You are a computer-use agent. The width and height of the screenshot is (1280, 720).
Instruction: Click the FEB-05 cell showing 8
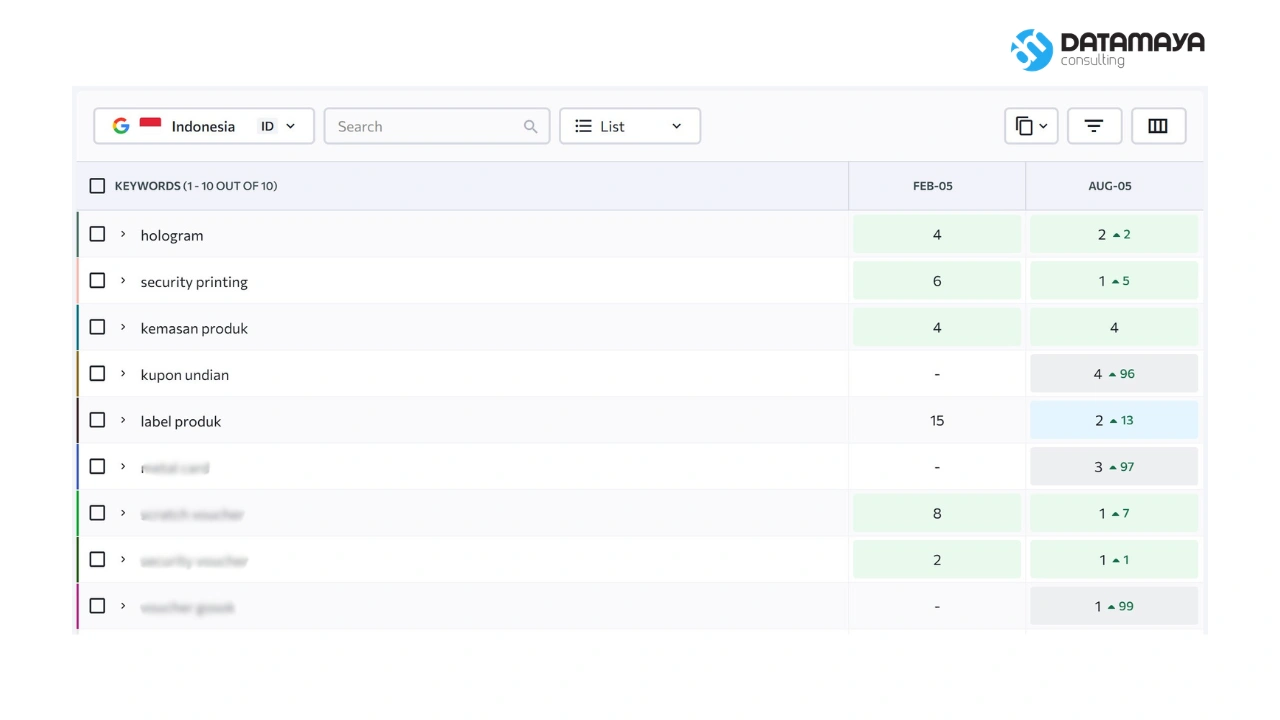pyautogui.click(x=937, y=513)
